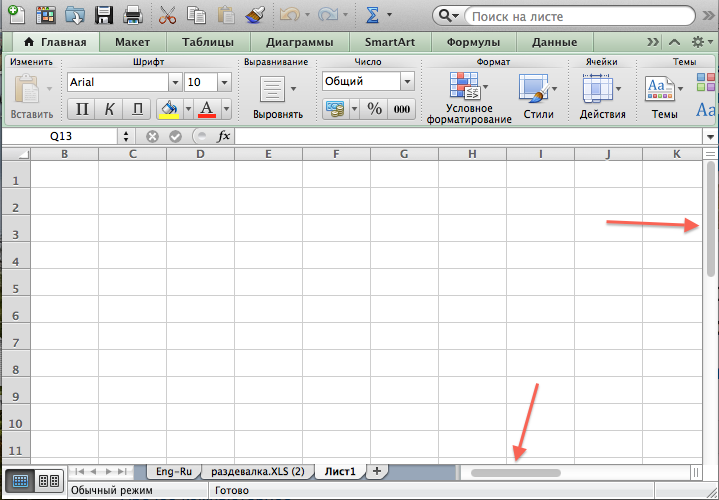Cut selection with the scissors icon
719x500 pixels.
167,16
